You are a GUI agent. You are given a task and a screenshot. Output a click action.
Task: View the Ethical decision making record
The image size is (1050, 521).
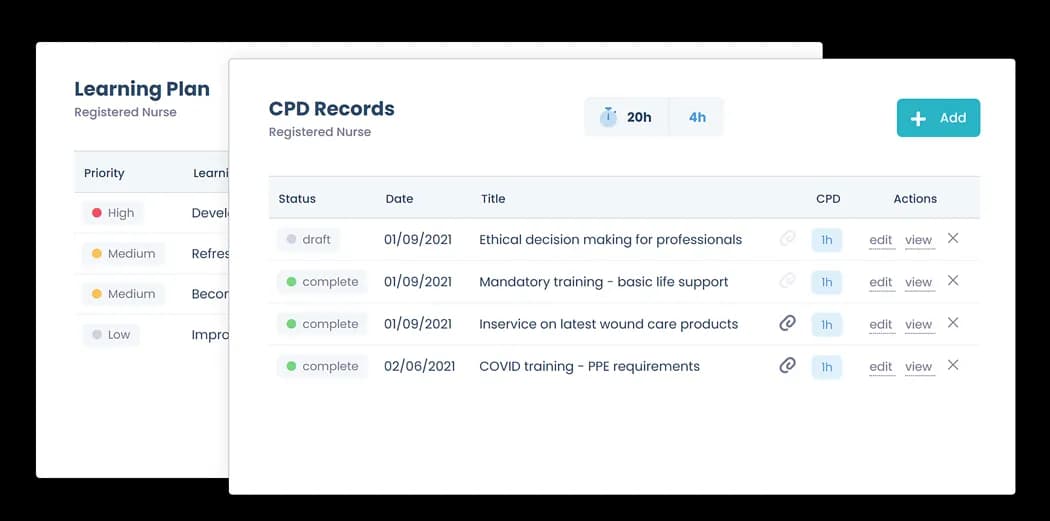(x=919, y=240)
